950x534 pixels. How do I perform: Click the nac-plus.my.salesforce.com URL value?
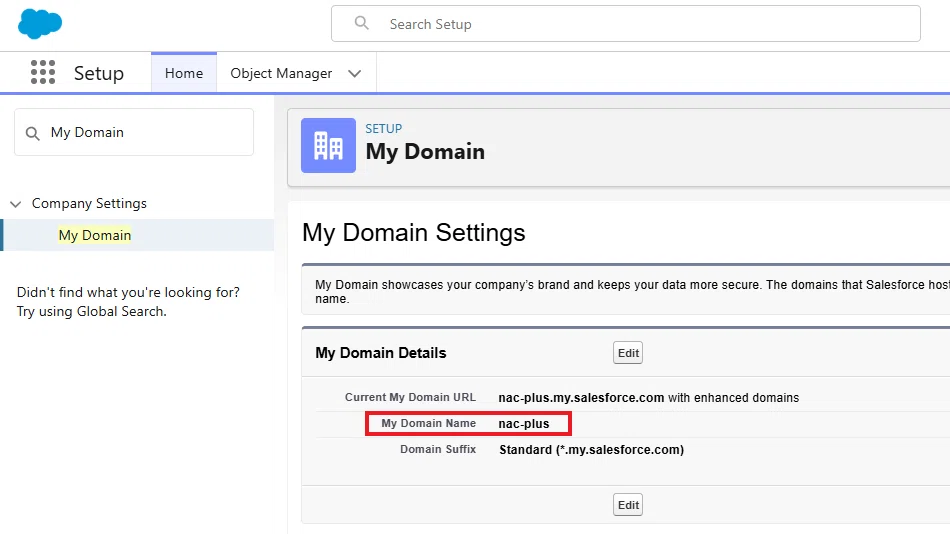click(581, 398)
